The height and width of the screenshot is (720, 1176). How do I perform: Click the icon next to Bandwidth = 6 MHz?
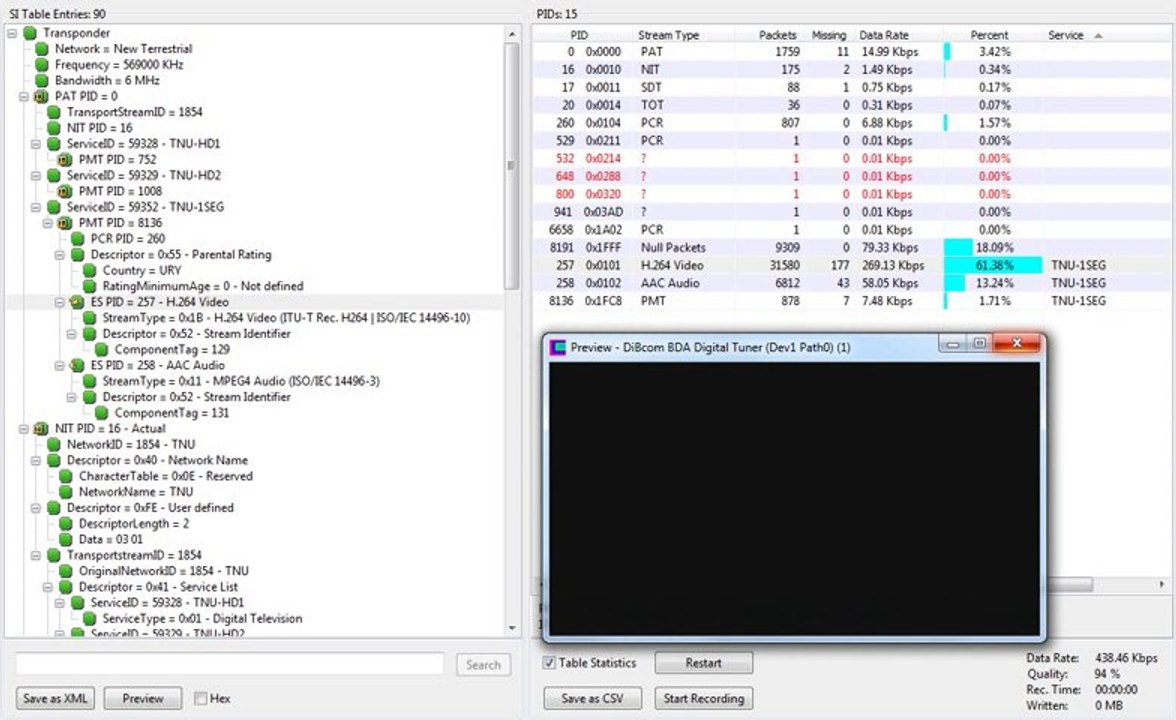(x=41, y=80)
